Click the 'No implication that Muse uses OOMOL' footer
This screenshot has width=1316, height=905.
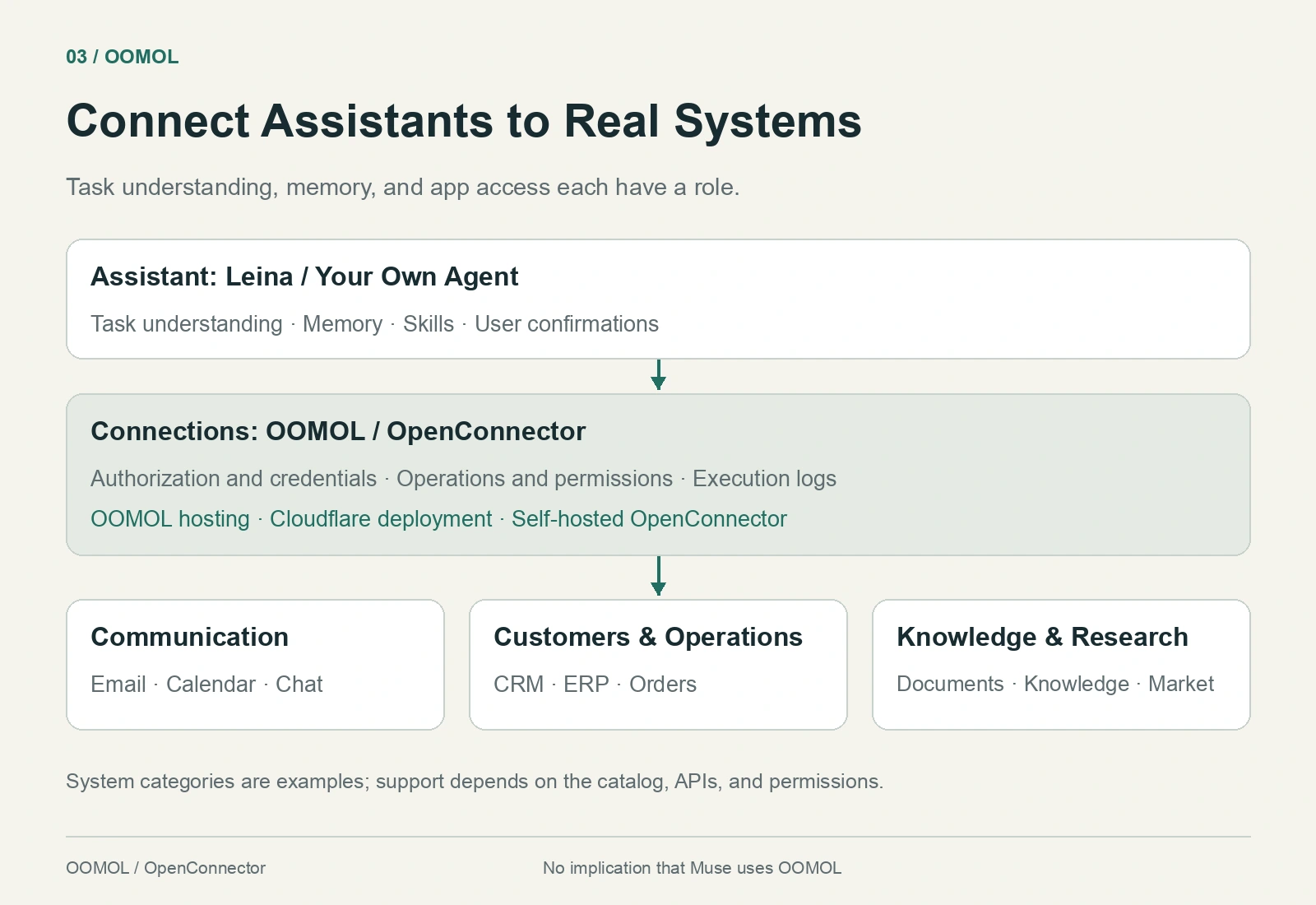(x=692, y=868)
